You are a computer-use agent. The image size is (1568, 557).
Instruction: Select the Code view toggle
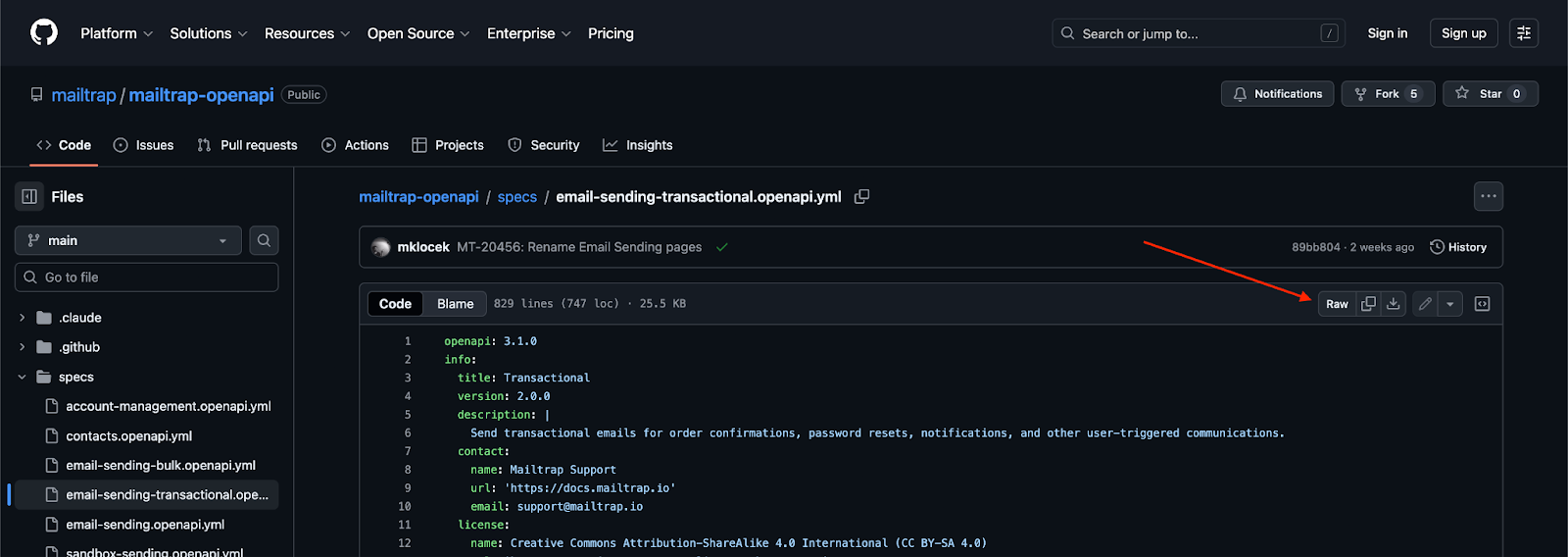395,304
